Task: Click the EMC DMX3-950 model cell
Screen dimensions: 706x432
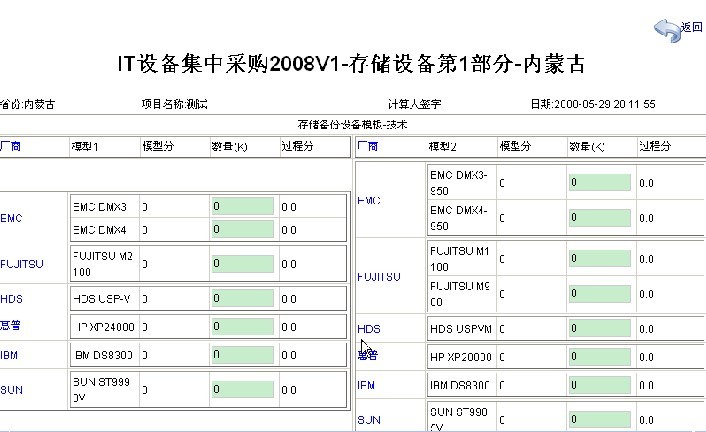Action: tap(461, 182)
